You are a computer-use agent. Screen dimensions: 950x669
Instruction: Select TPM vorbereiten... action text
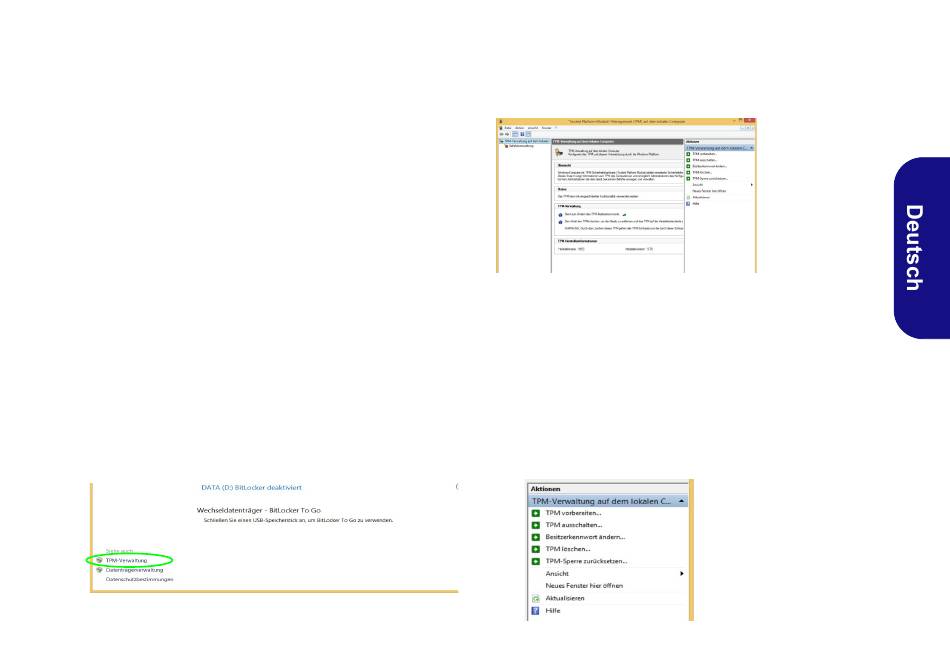(x=573, y=513)
